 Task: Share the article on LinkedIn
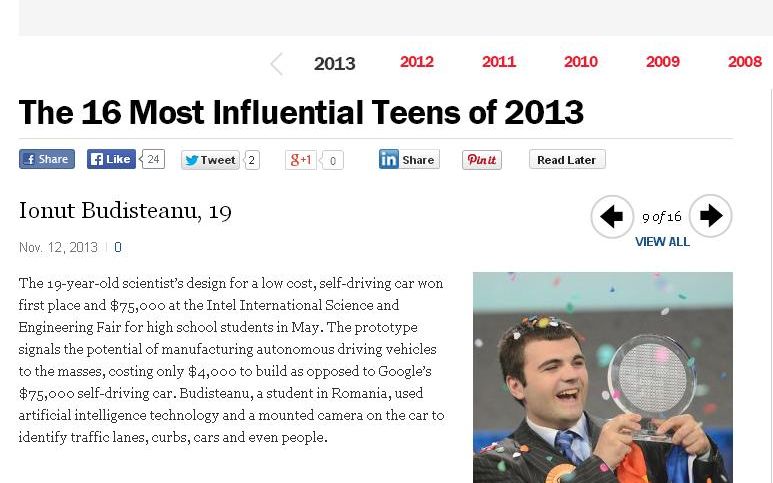(x=408, y=160)
